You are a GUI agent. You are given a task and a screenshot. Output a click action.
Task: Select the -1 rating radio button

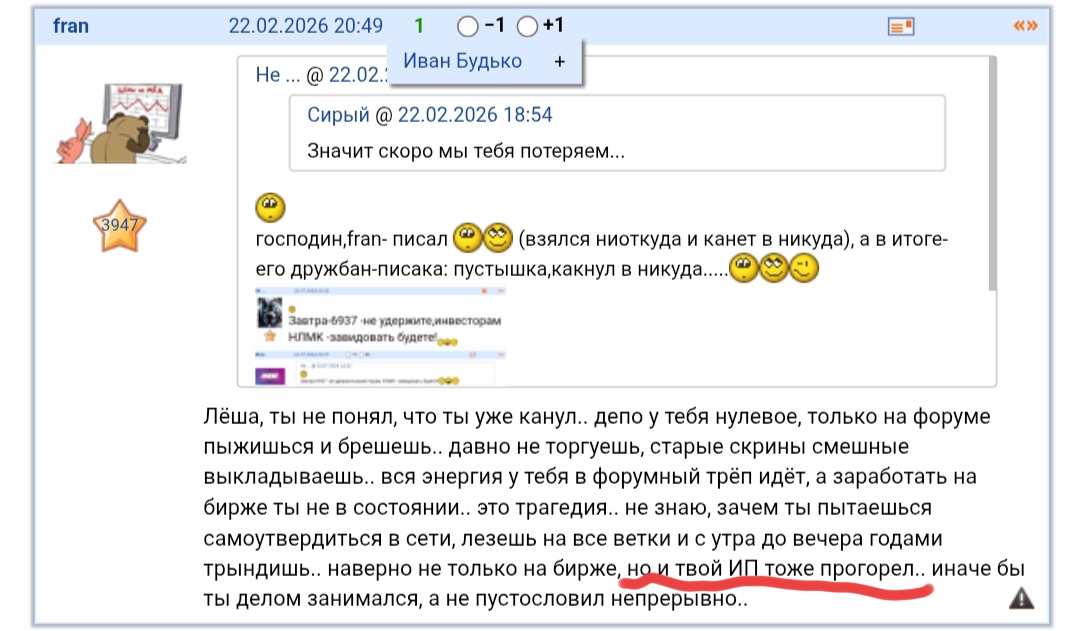click(x=468, y=27)
